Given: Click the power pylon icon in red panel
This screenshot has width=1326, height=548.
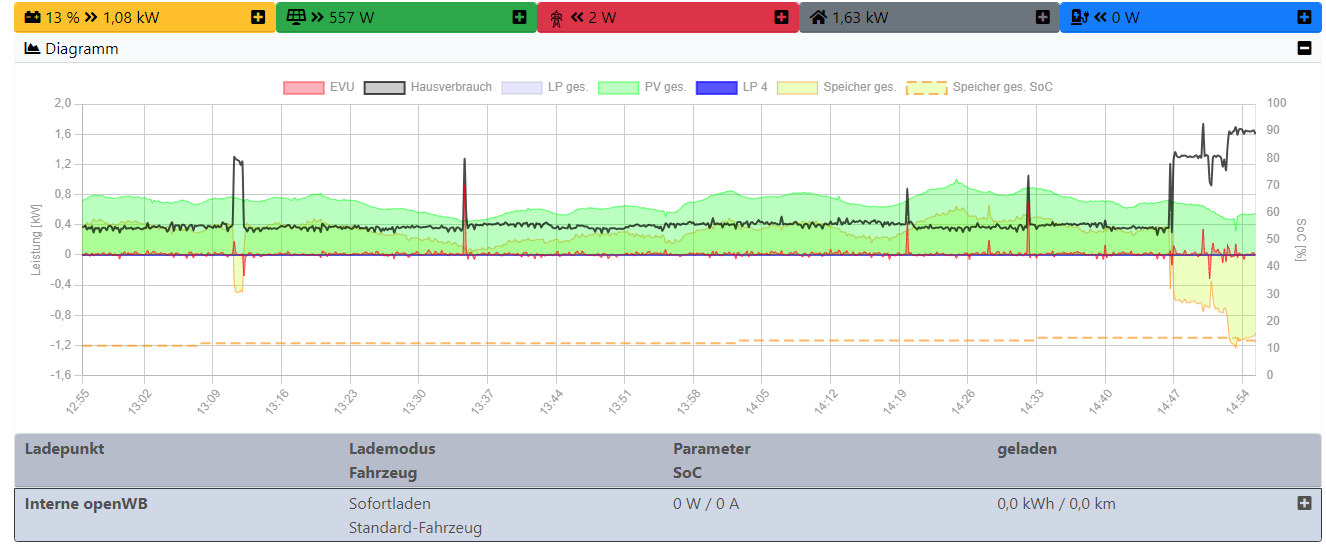Looking at the screenshot, I should pyautogui.click(x=557, y=18).
